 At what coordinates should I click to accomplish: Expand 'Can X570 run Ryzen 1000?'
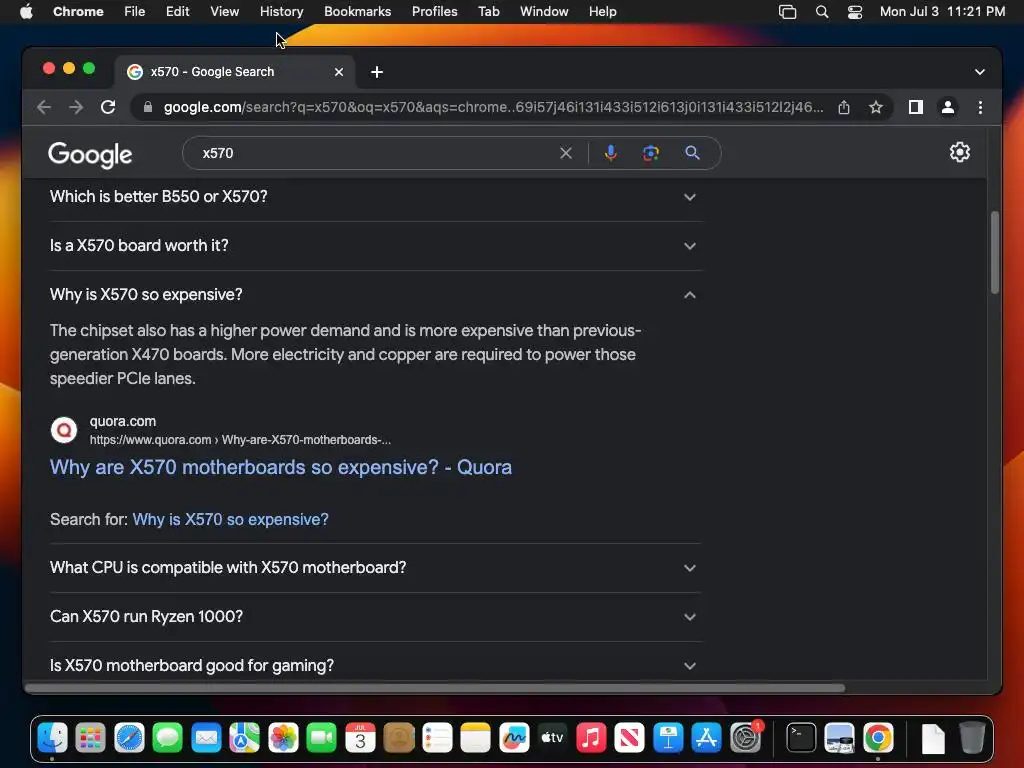click(x=376, y=616)
